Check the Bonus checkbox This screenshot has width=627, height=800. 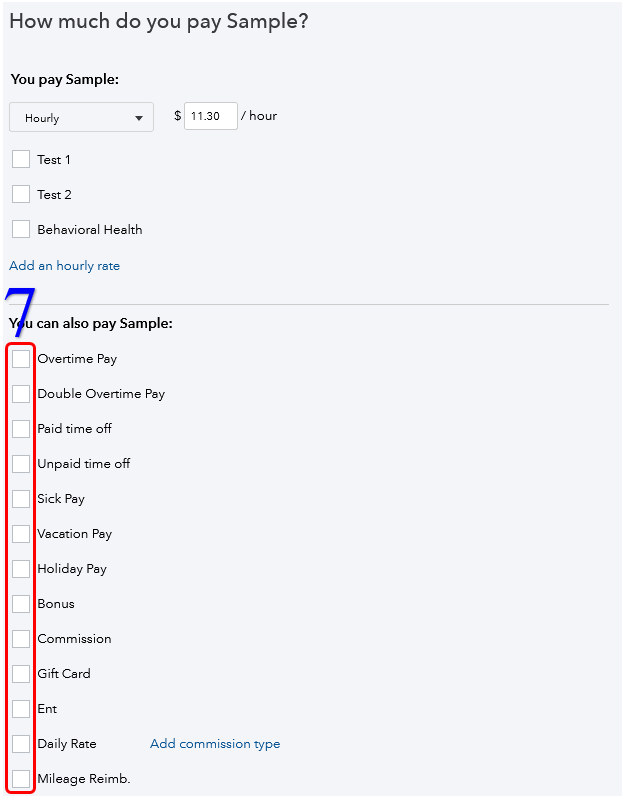(21, 604)
